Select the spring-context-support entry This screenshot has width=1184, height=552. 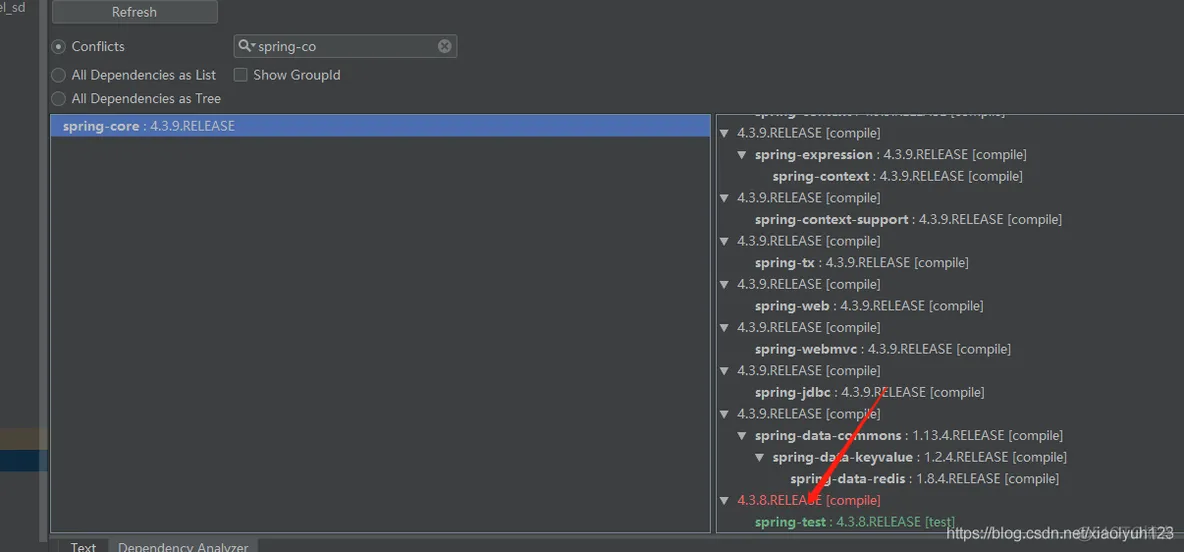[908, 220]
